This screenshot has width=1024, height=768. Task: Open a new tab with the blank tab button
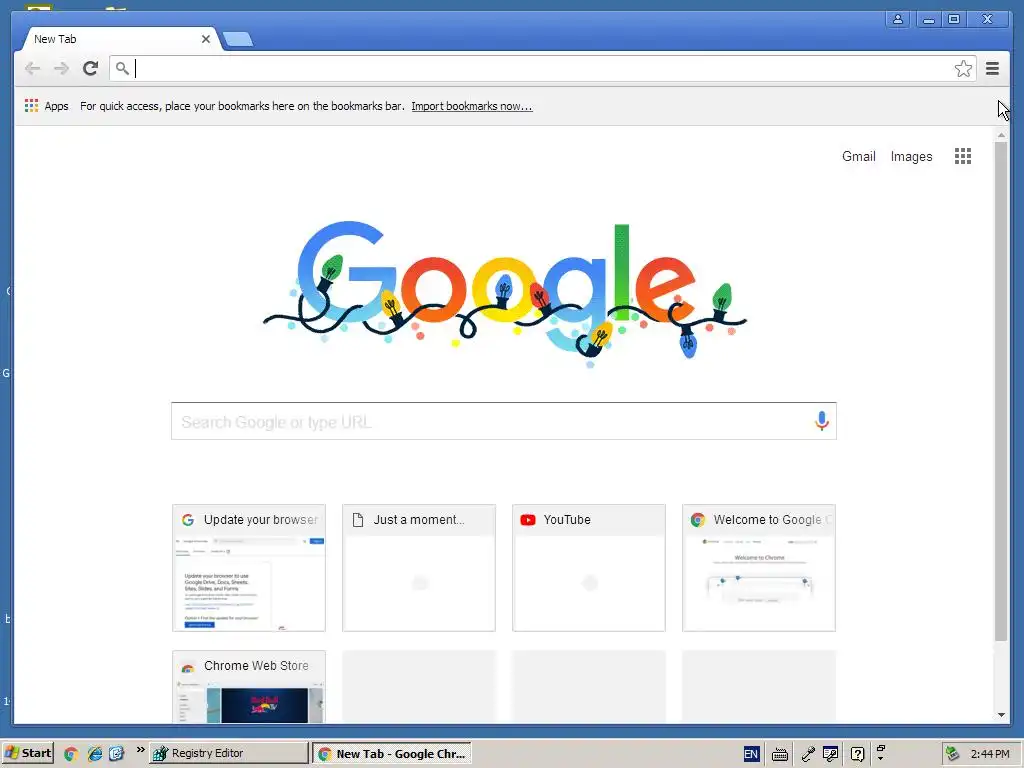(x=238, y=40)
